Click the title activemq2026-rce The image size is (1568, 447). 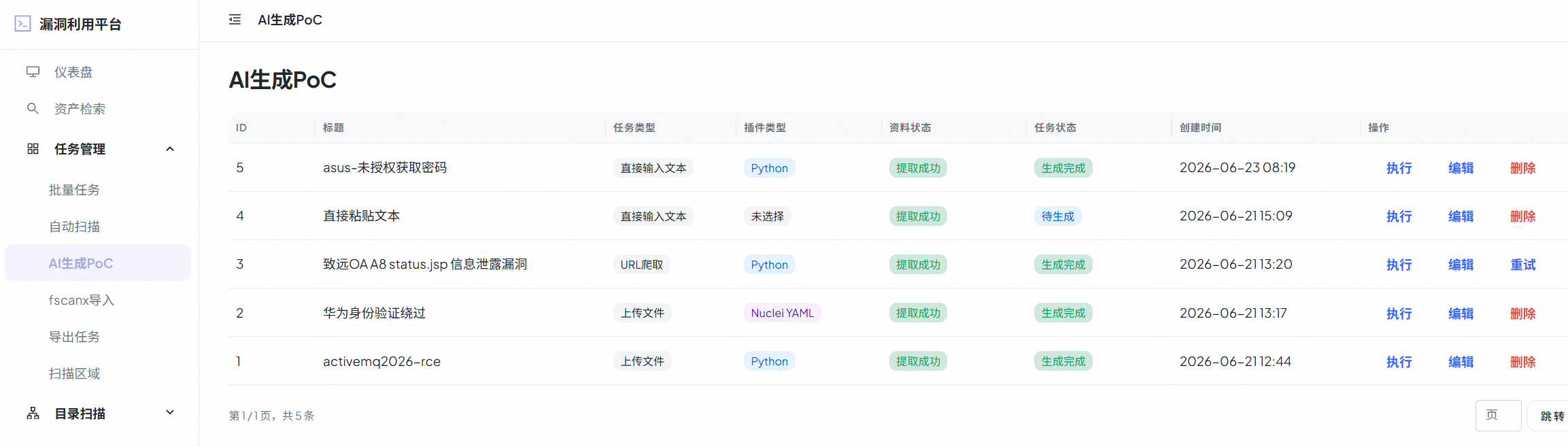pos(381,361)
